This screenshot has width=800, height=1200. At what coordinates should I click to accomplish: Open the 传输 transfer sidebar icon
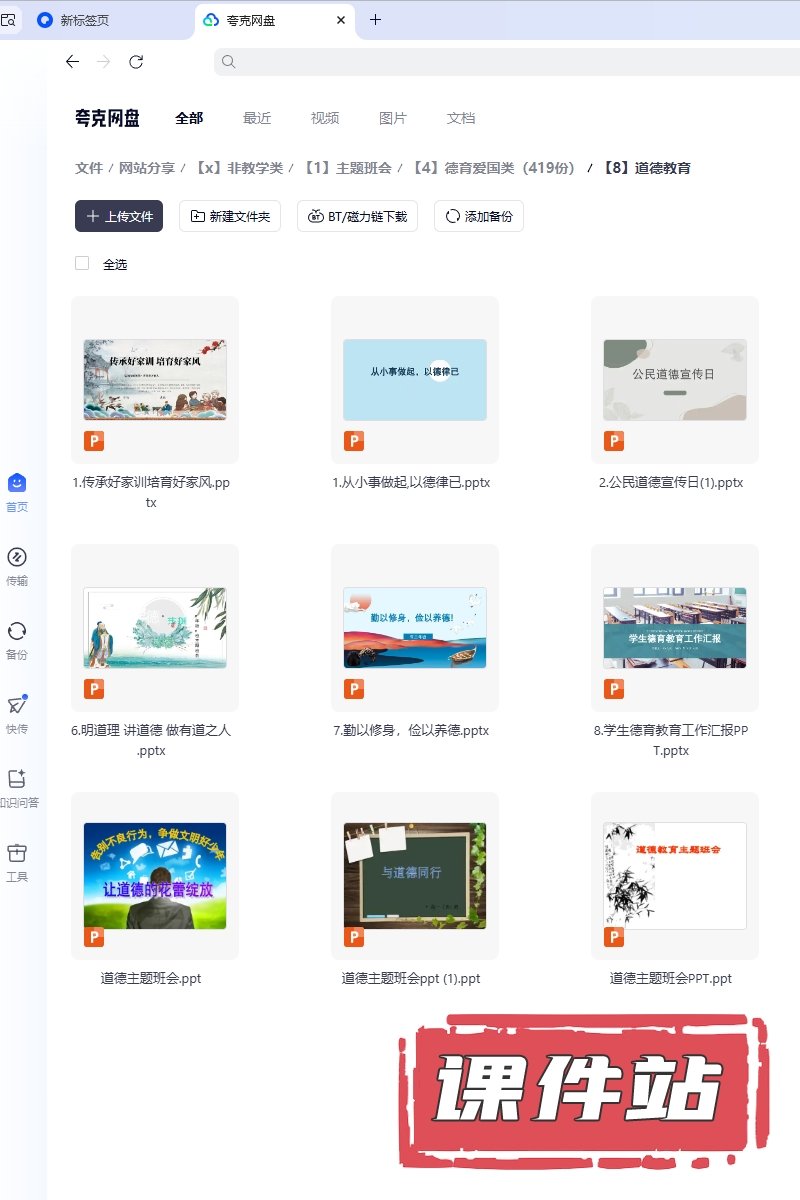(x=17, y=558)
